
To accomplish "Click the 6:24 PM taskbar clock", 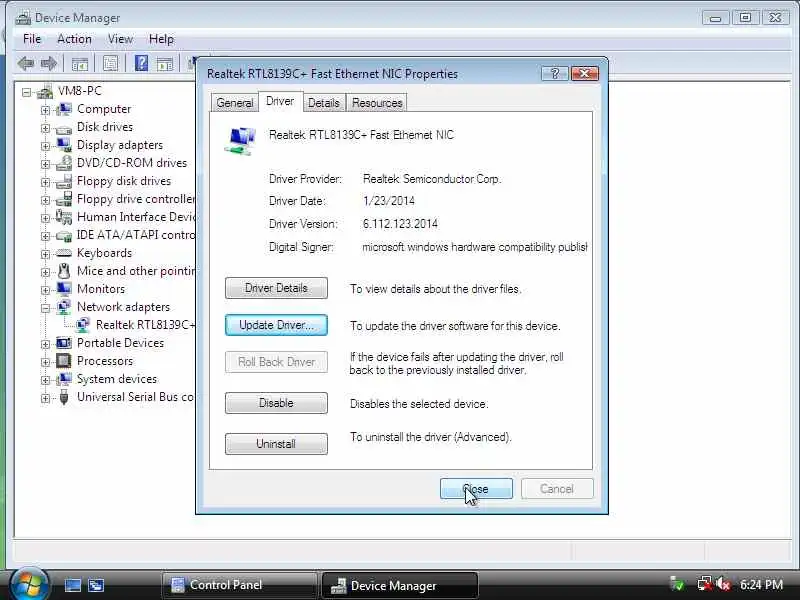I will [761, 585].
